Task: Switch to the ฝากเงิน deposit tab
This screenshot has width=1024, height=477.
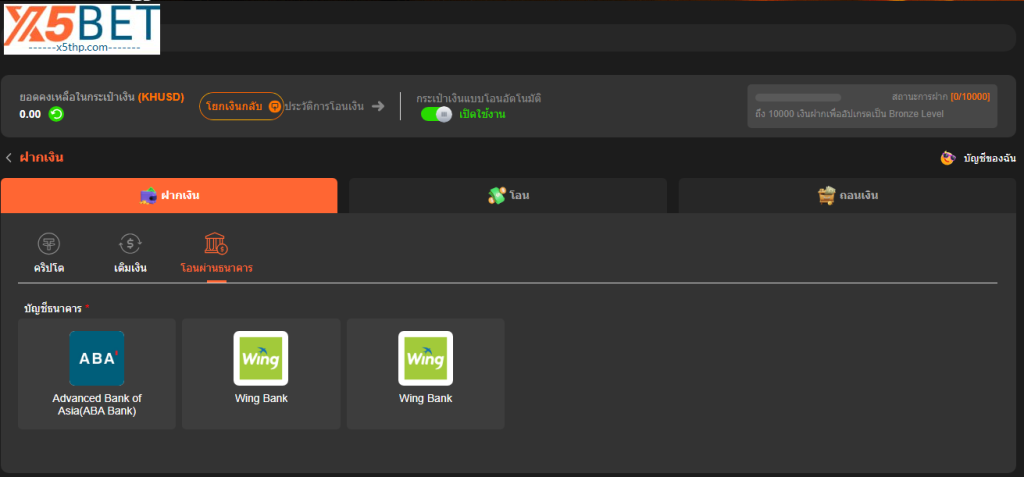Action: point(169,195)
